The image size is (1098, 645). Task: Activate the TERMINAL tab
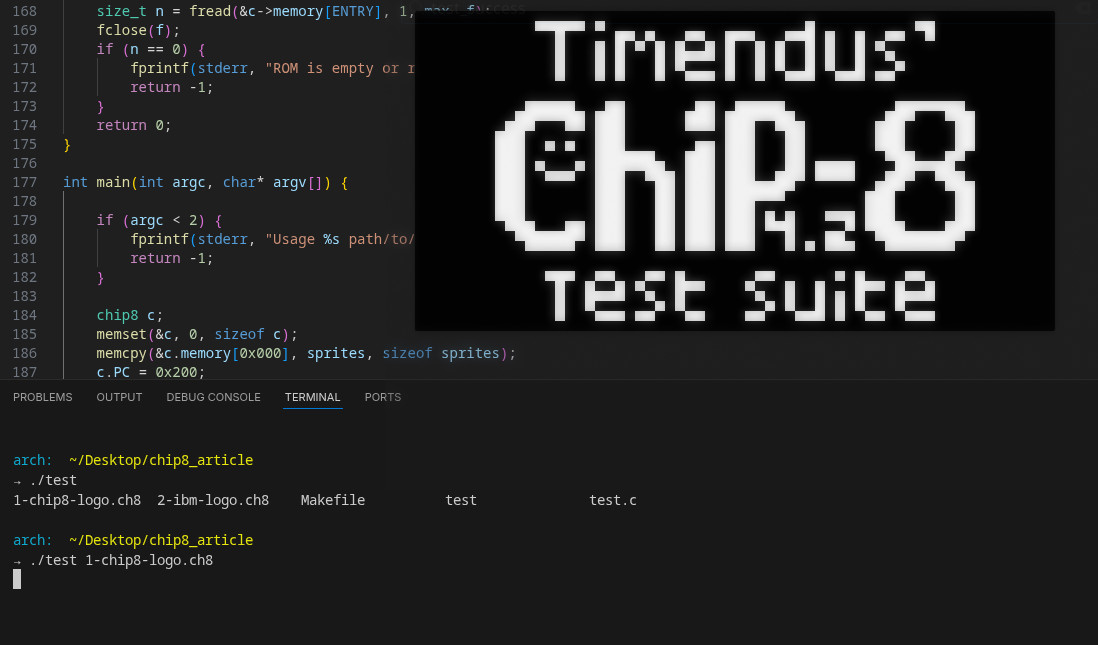[x=312, y=397]
